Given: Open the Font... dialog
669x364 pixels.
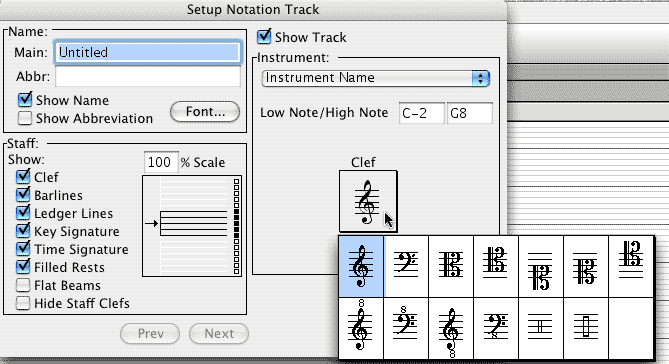Looking at the screenshot, I should click(205, 112).
